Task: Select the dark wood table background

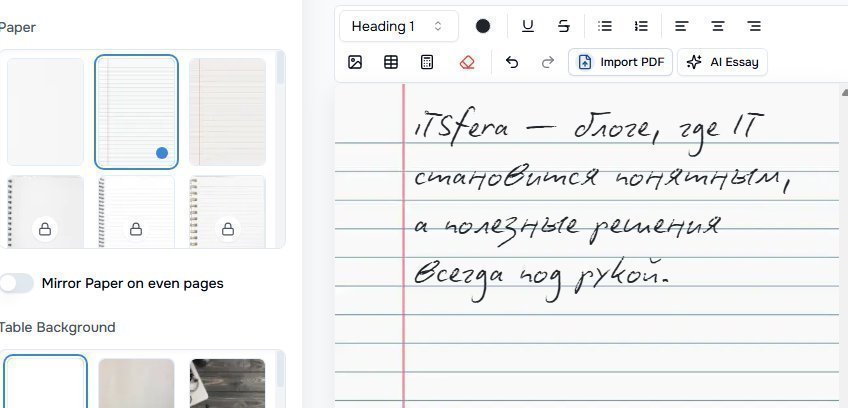Action: click(x=228, y=383)
